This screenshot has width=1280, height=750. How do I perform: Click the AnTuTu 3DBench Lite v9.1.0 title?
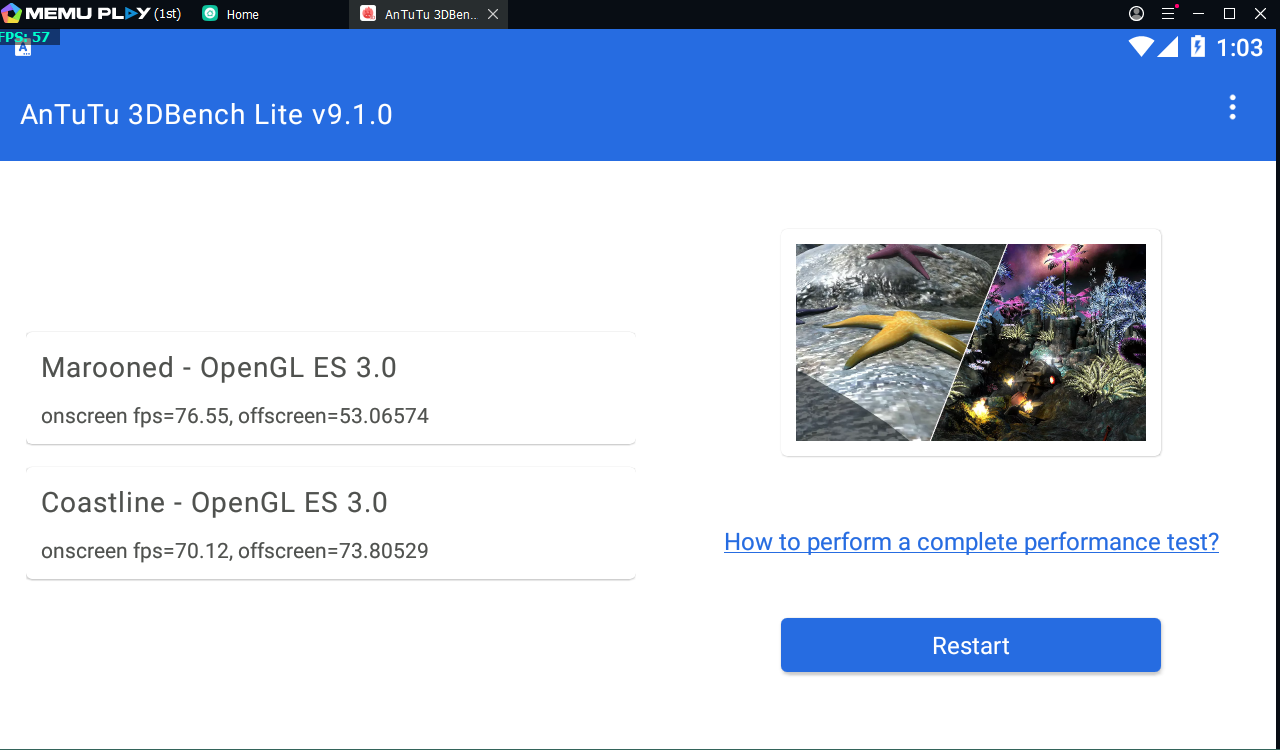[x=206, y=115]
